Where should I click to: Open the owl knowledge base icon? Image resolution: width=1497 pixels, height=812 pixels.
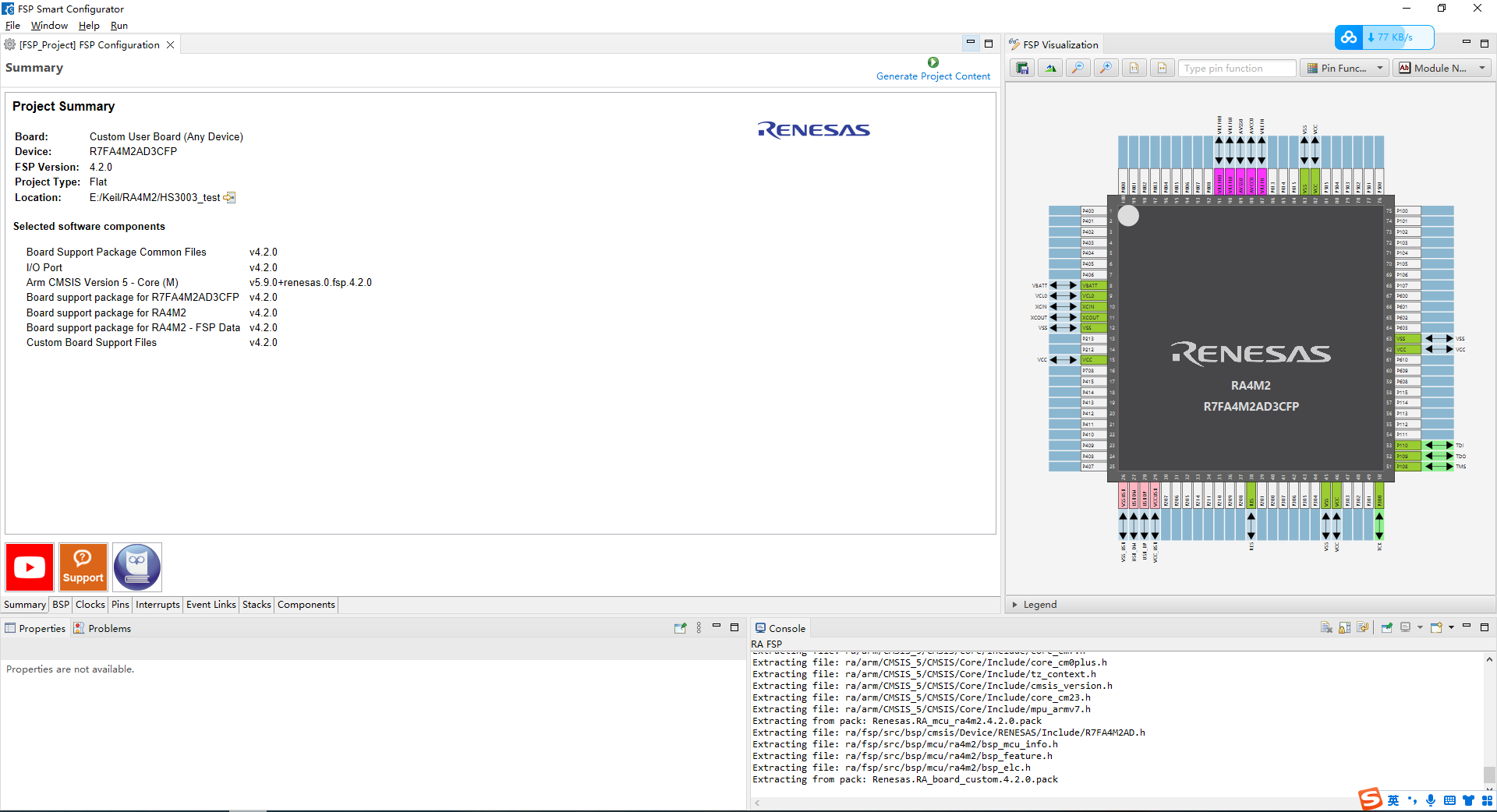tap(137, 567)
